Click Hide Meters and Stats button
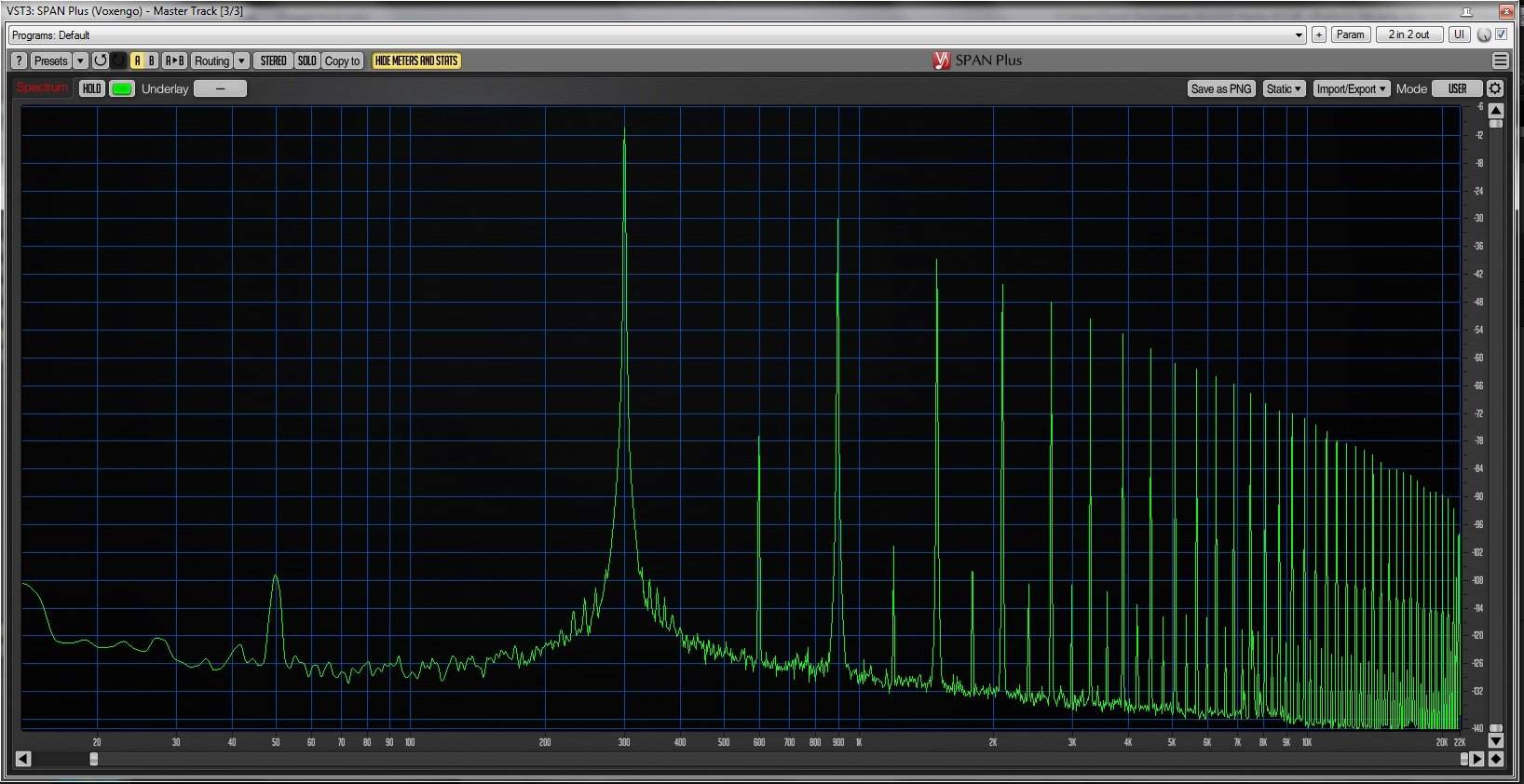This screenshot has height=784, width=1524. [416, 61]
